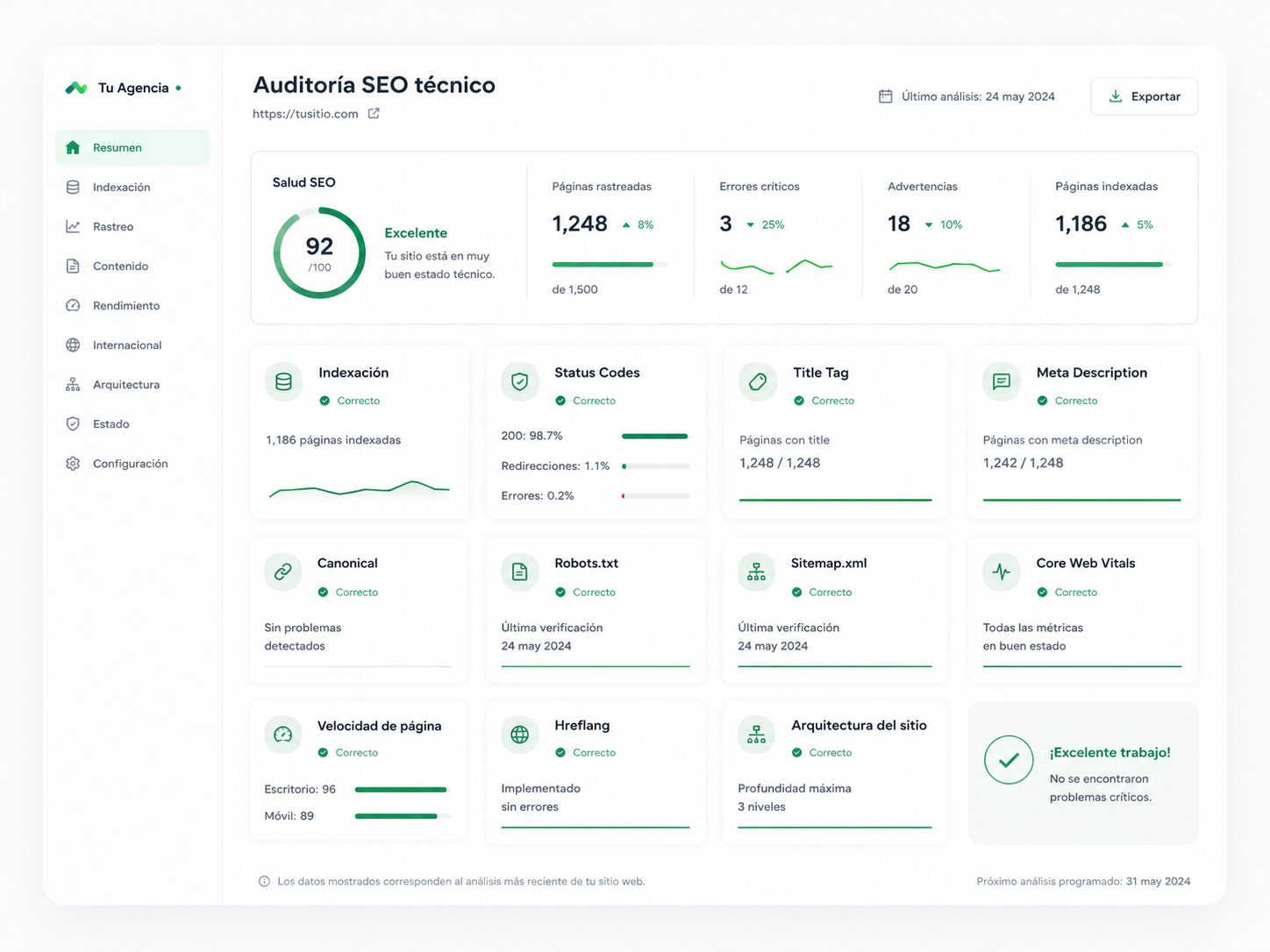Click the Resumen home icon in sidebar
1270x952 pixels.
point(73,147)
